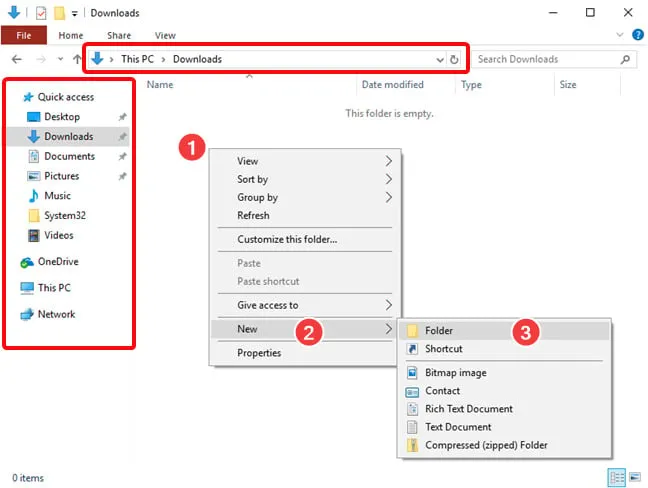
Task: Click the refresh button in address bar
Action: pyautogui.click(x=455, y=59)
